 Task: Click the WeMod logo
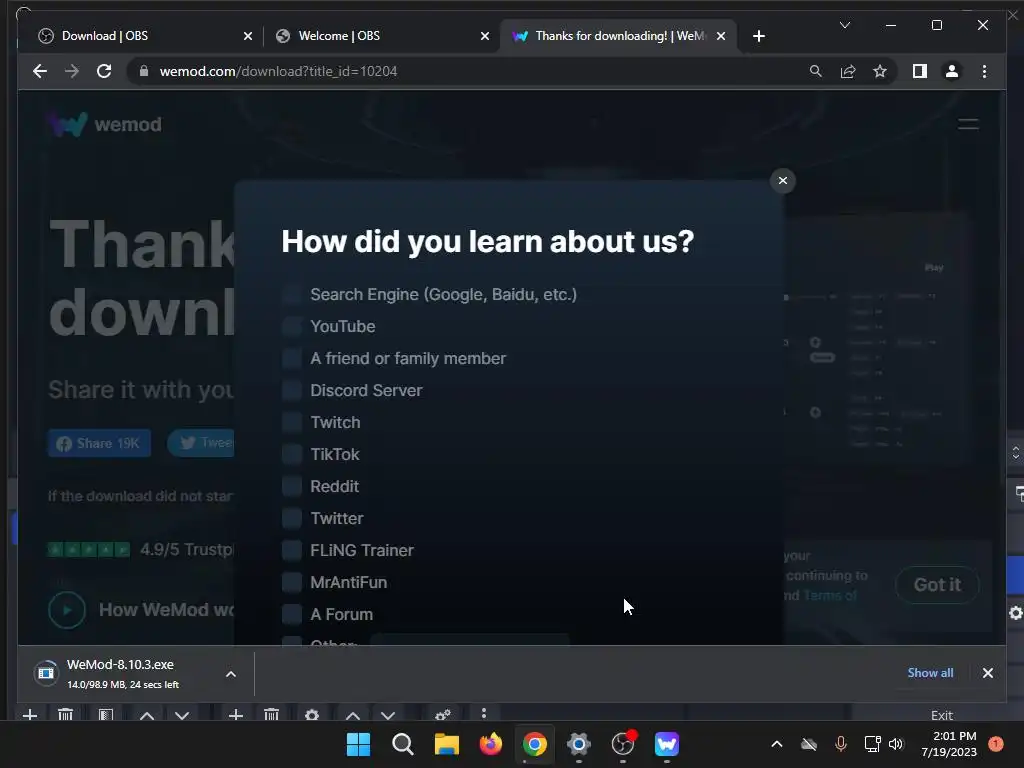pos(106,124)
